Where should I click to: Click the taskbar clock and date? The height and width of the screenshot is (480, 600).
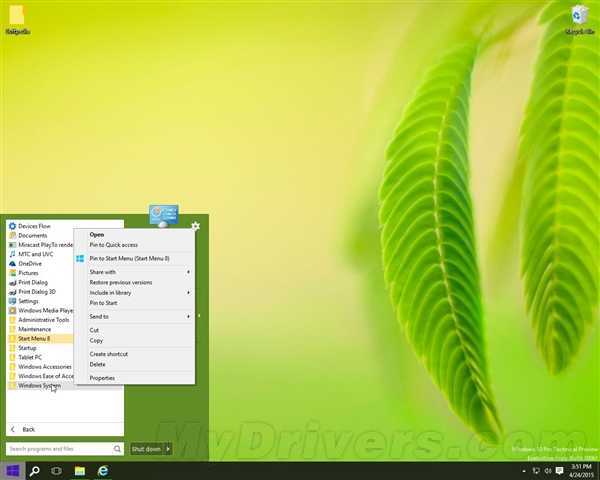point(580,471)
